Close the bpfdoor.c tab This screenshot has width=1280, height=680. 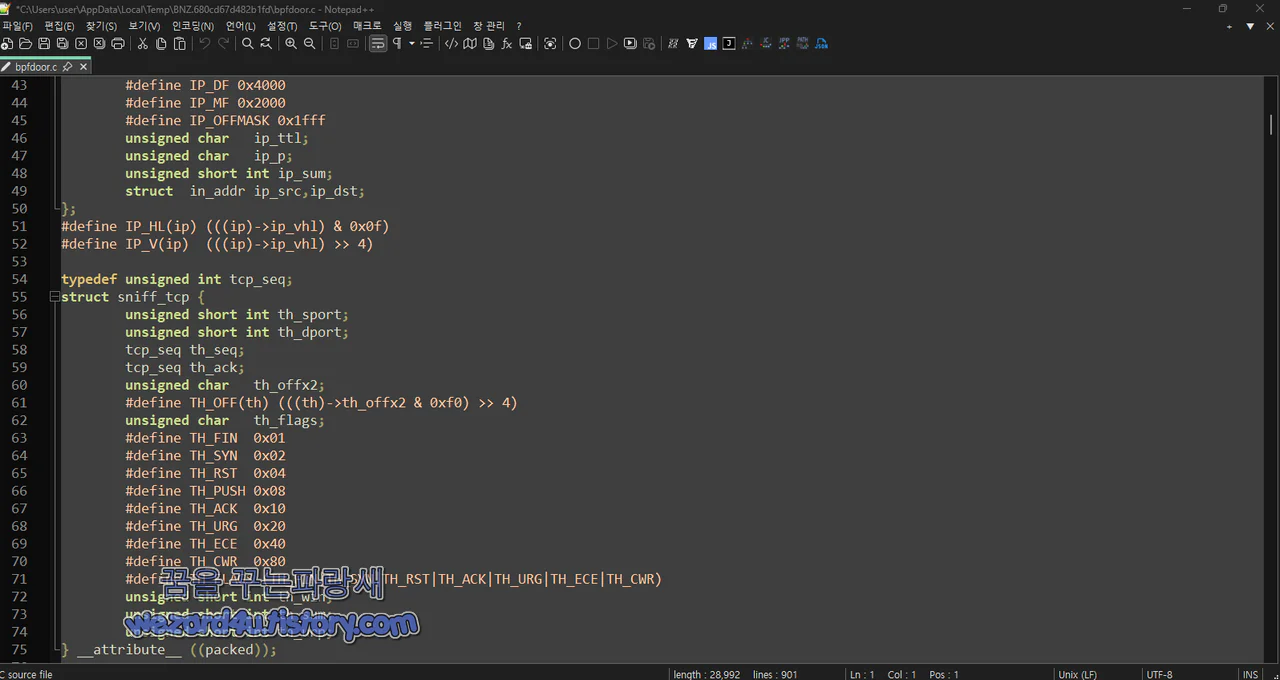pyautogui.click(x=83, y=67)
